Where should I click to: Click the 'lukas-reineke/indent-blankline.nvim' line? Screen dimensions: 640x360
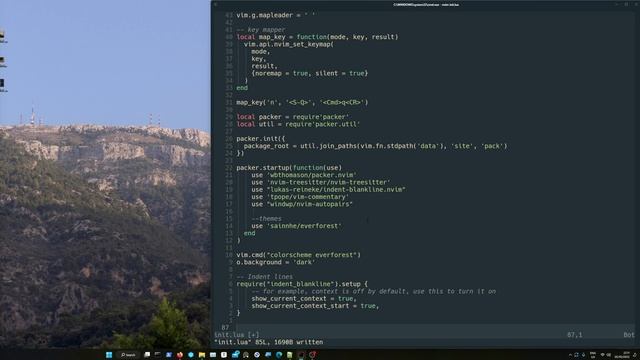click(329, 189)
